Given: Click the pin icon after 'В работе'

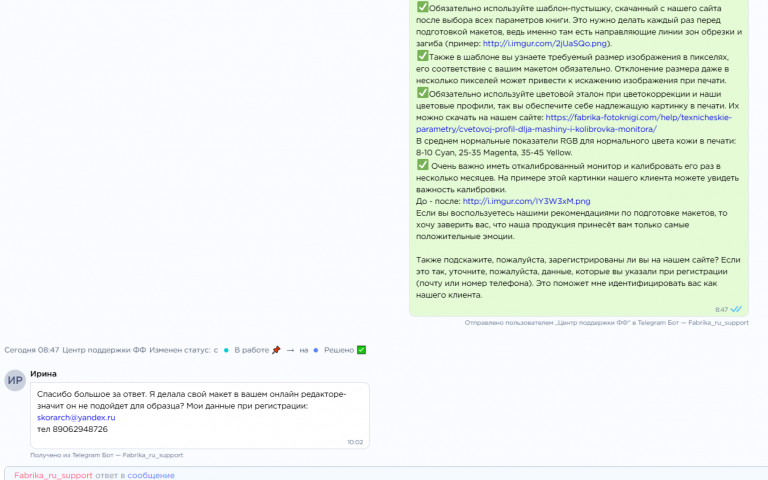Looking at the screenshot, I should click(x=276, y=350).
